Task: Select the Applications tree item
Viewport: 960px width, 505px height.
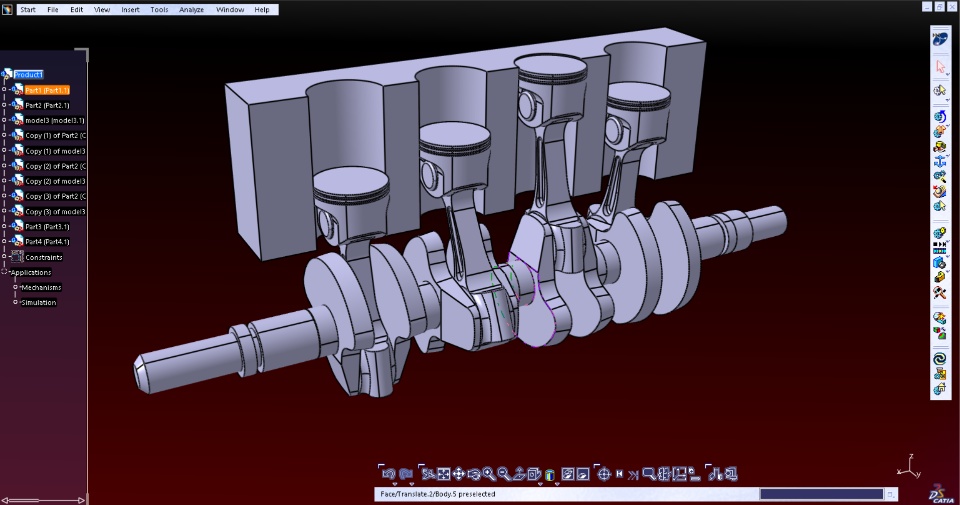Action: point(31,272)
